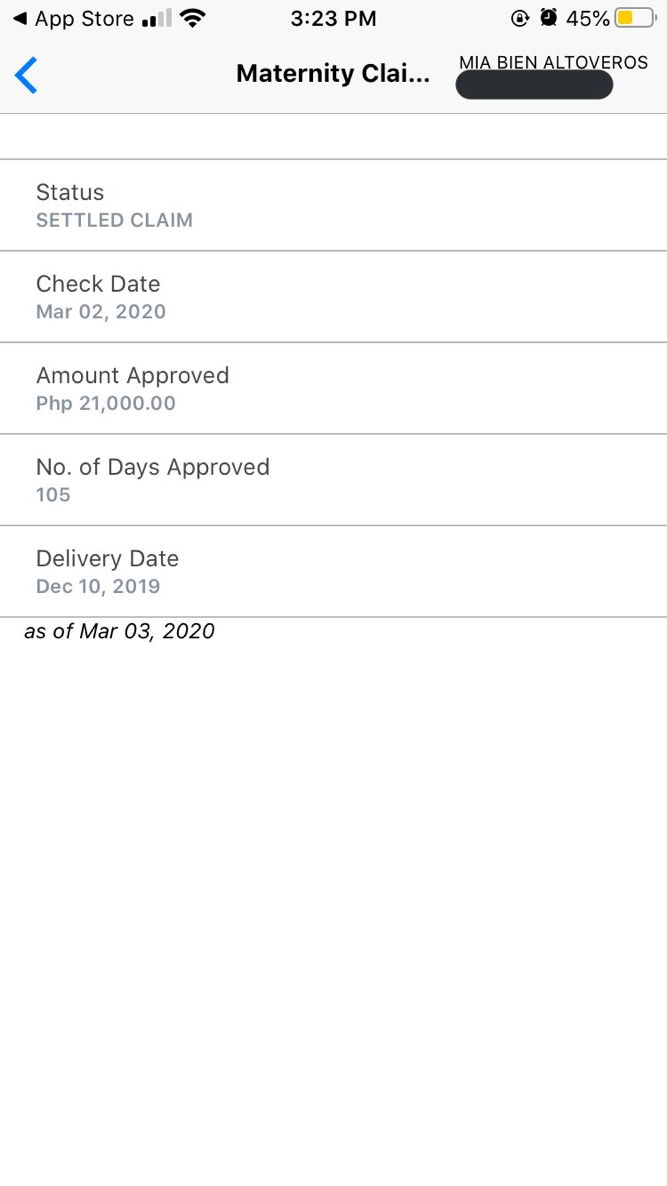Image resolution: width=667 pixels, height=1186 pixels.
Task: Select the Status row label
Action: pos(70,192)
